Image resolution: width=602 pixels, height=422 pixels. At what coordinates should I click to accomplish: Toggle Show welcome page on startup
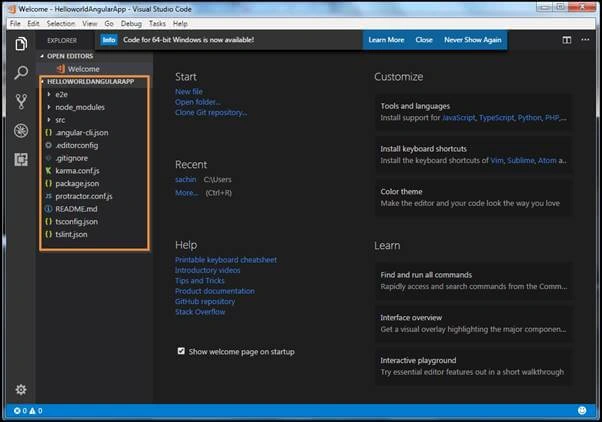tap(181, 351)
